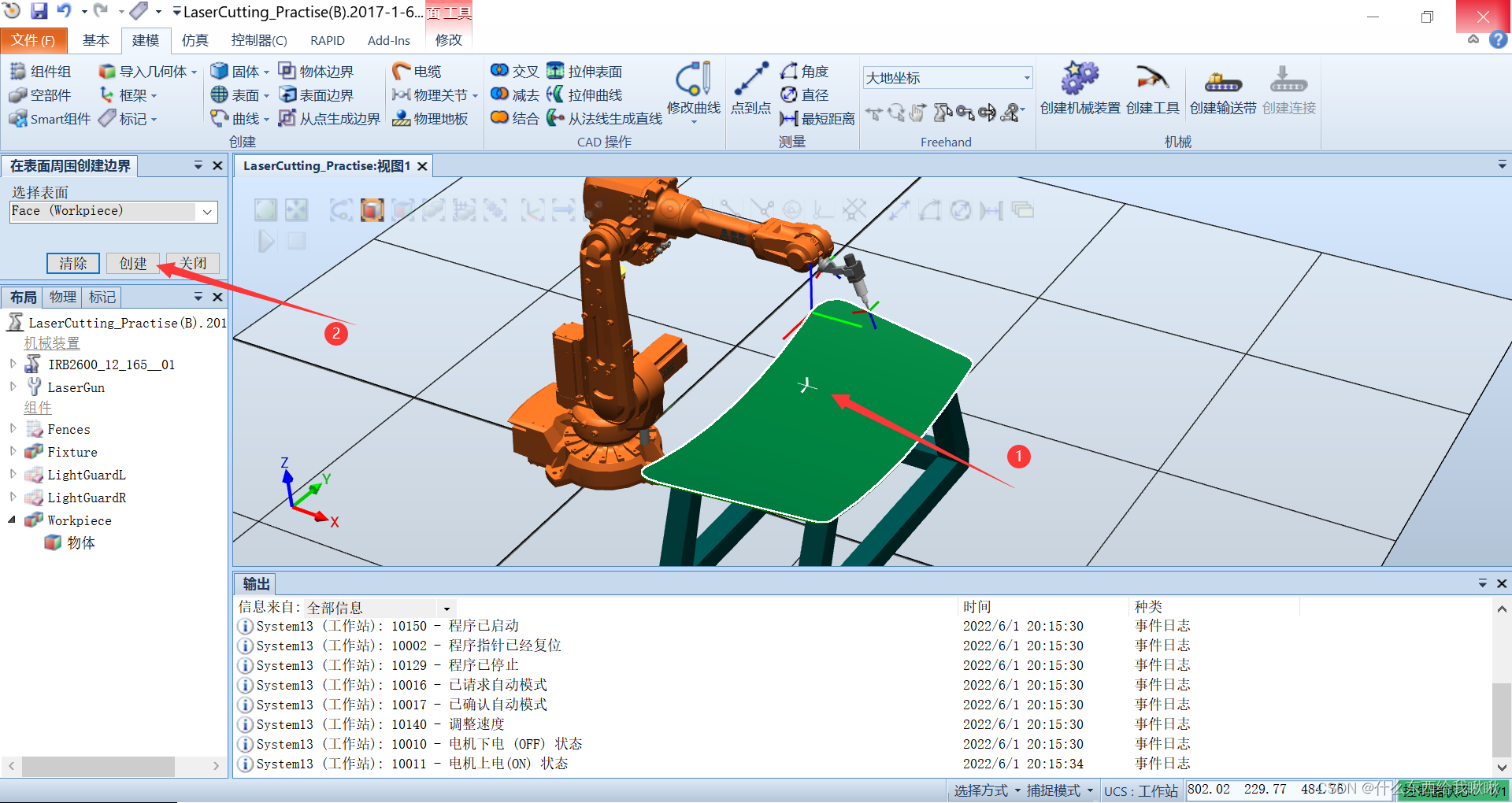Click the 固体 solid tool

[x=240, y=72]
